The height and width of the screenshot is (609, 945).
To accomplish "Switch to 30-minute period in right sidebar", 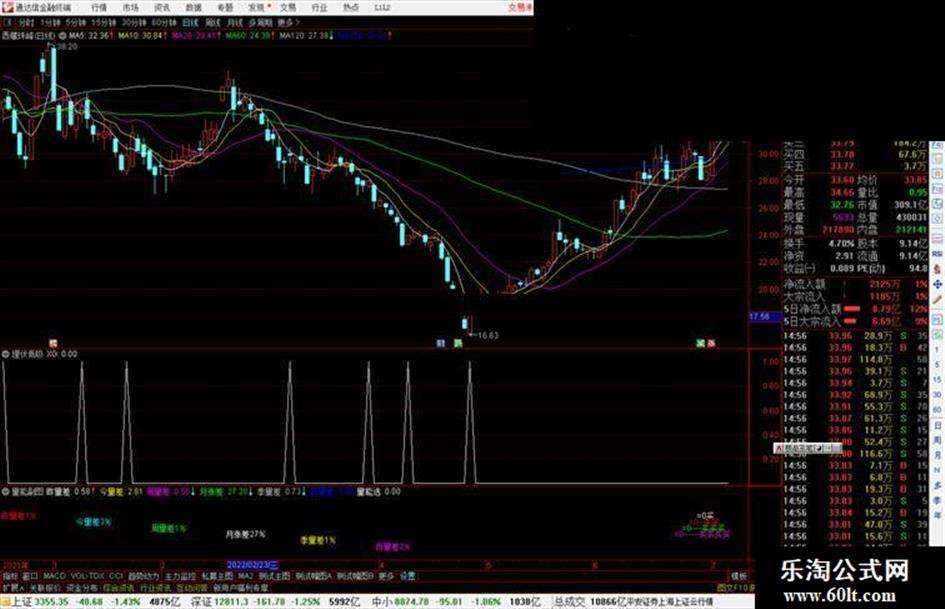I will point(937,395).
